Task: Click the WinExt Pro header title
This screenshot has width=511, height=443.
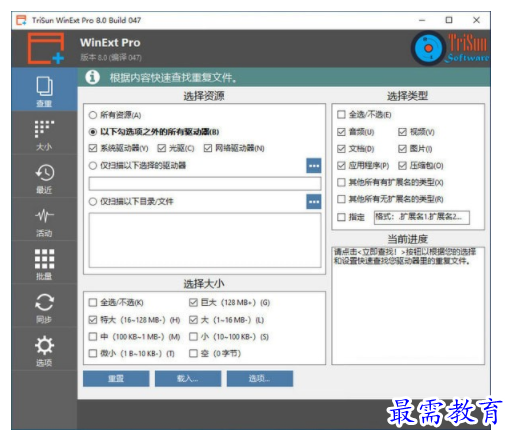Action: [110, 43]
